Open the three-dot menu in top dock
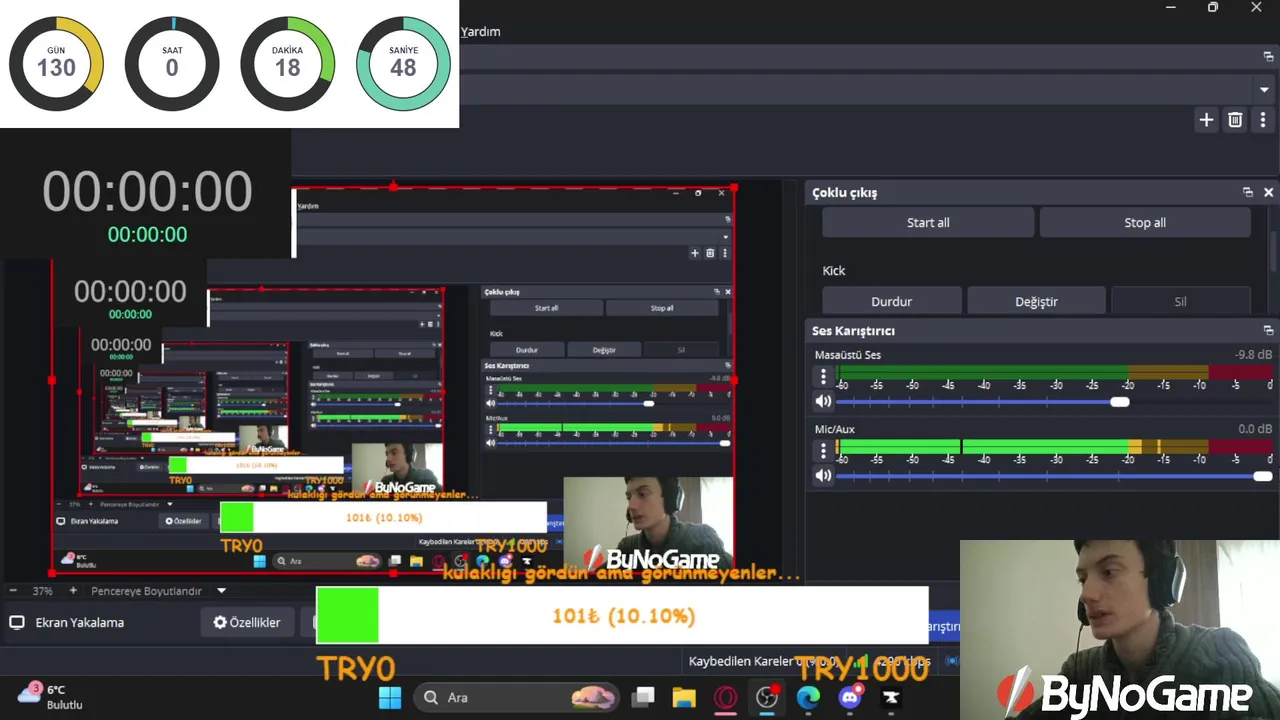The width and height of the screenshot is (1280, 720). [x=1263, y=120]
